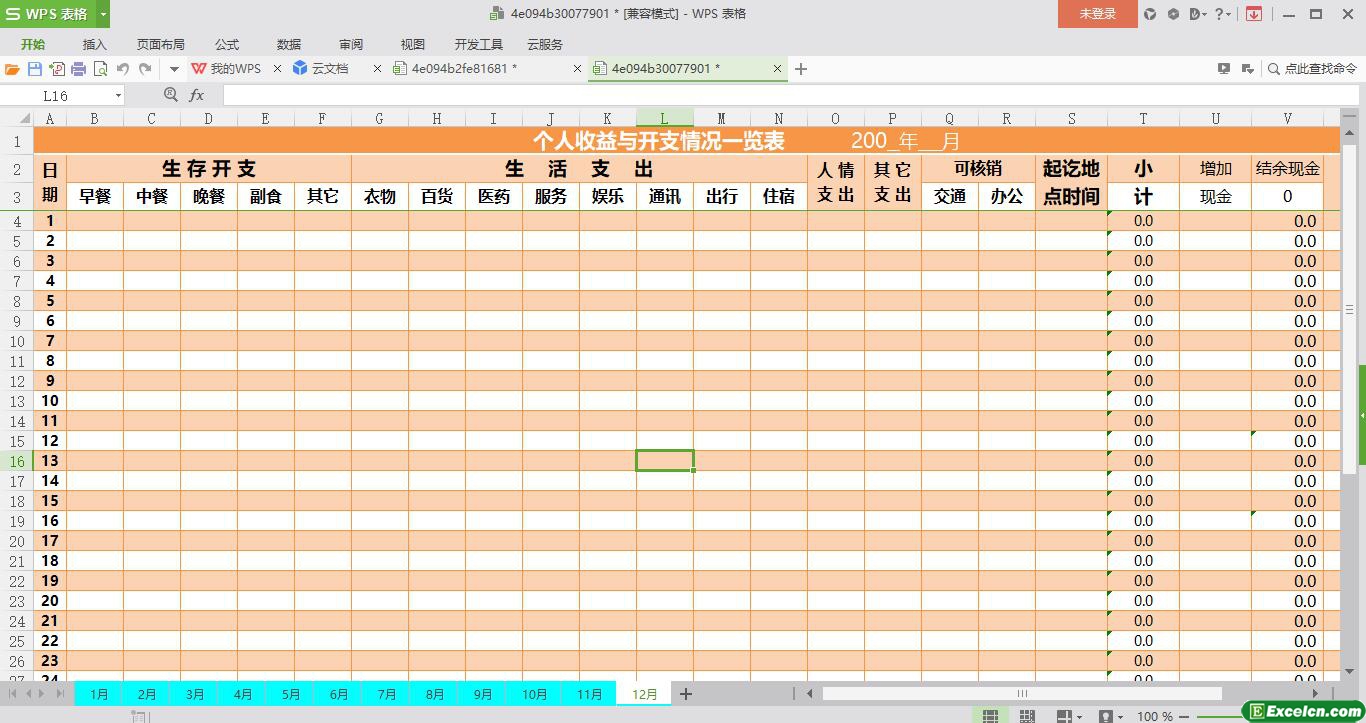The image size is (1366, 723).
Task: Expand the WPS 表格 application menu arrow
Action: pyautogui.click(x=103, y=14)
